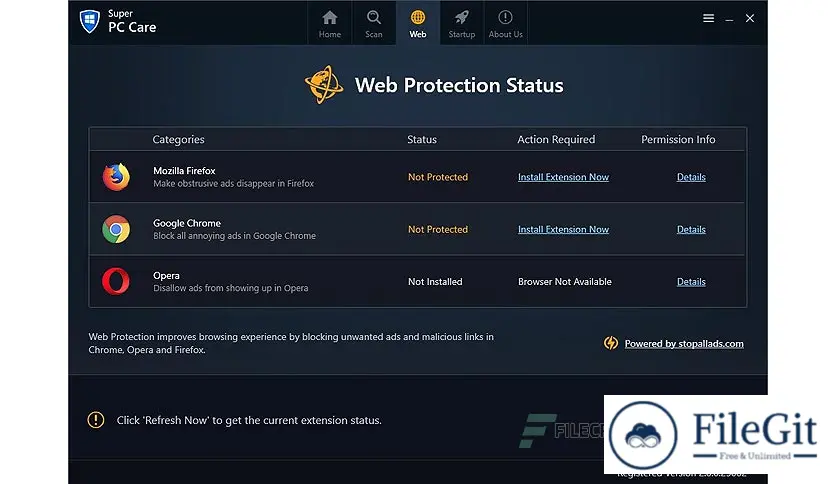Click 'Block all annoying ads in Google Chrome'
This screenshot has width=836, height=484.
click(x=235, y=236)
